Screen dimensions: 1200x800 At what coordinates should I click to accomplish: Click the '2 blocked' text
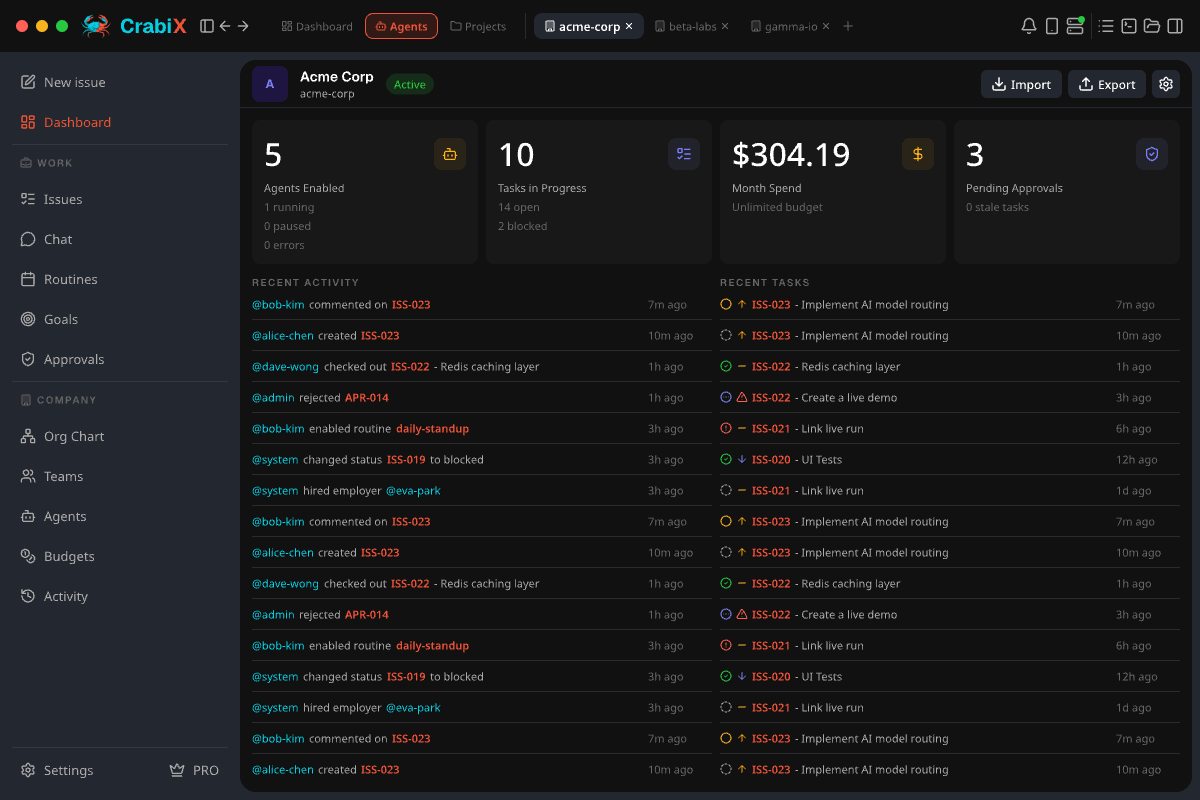pos(523,226)
